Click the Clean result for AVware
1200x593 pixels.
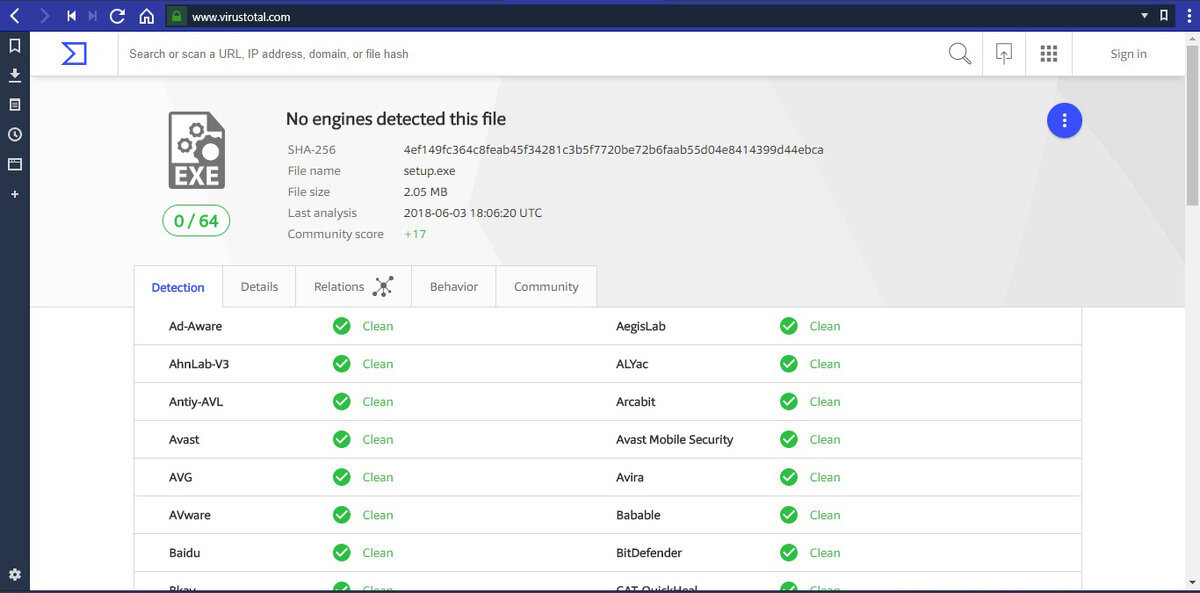tap(378, 515)
